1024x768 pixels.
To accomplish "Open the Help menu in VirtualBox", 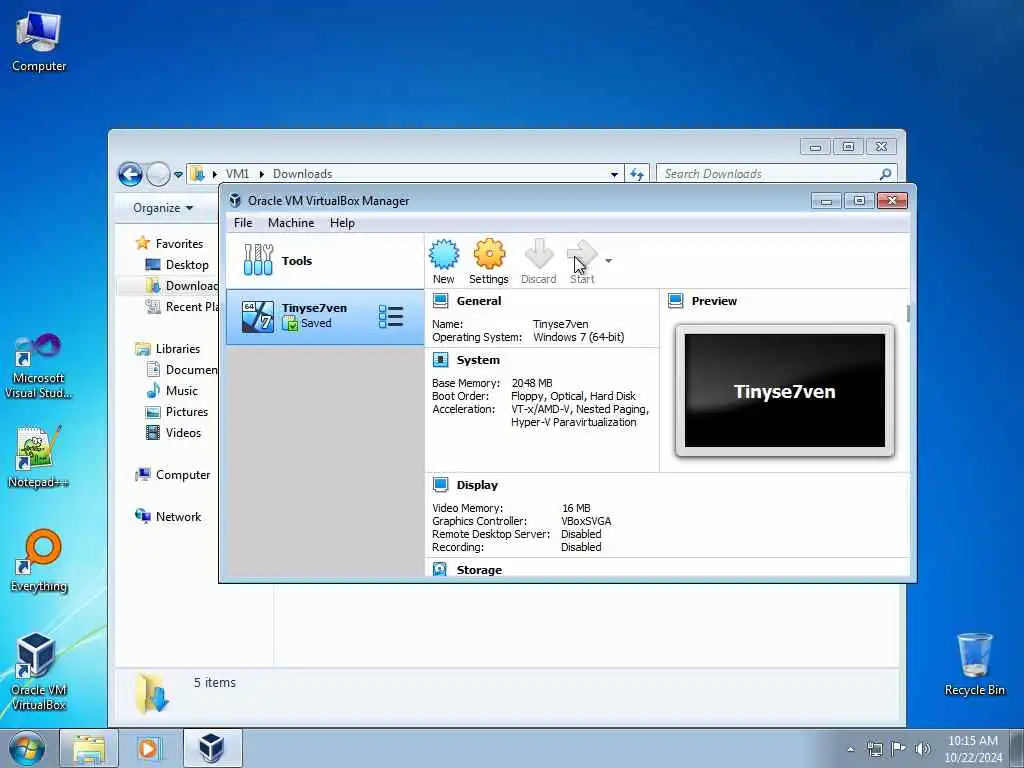I will (342, 223).
